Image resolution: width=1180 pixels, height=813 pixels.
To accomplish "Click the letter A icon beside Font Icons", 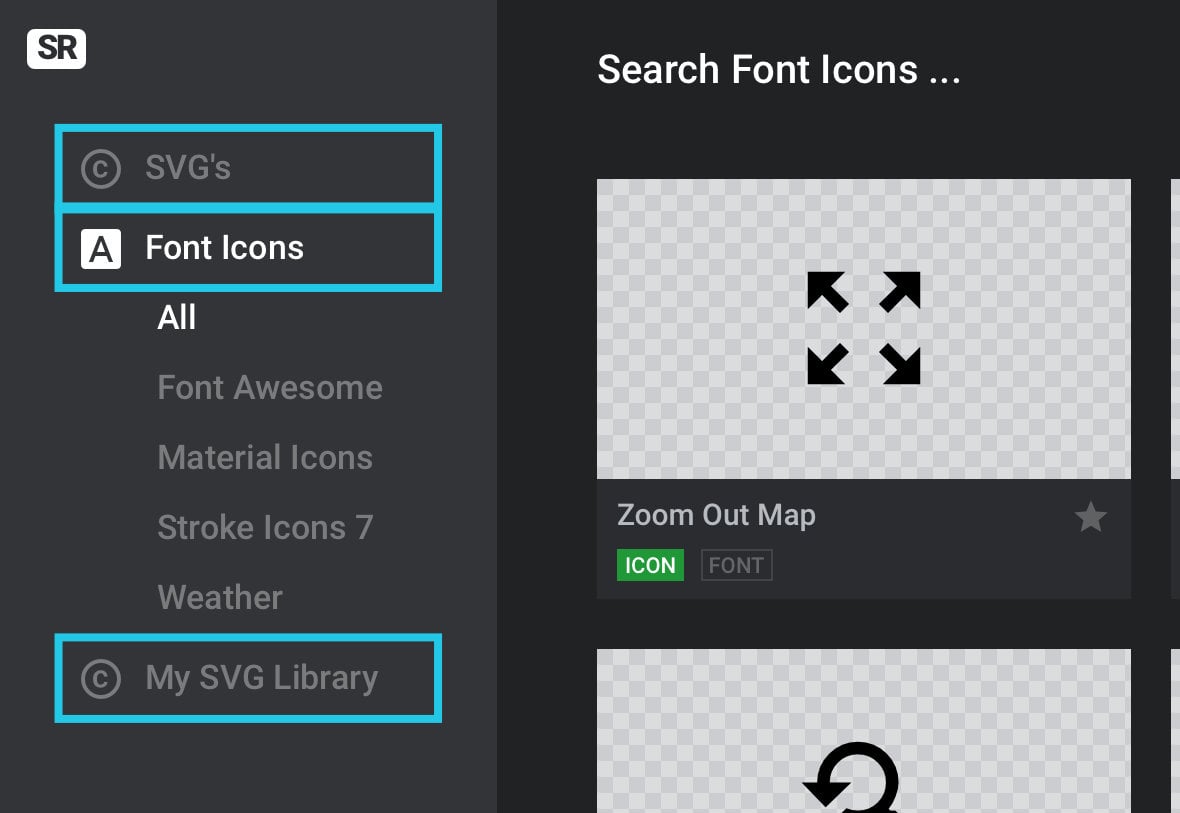I will 101,249.
